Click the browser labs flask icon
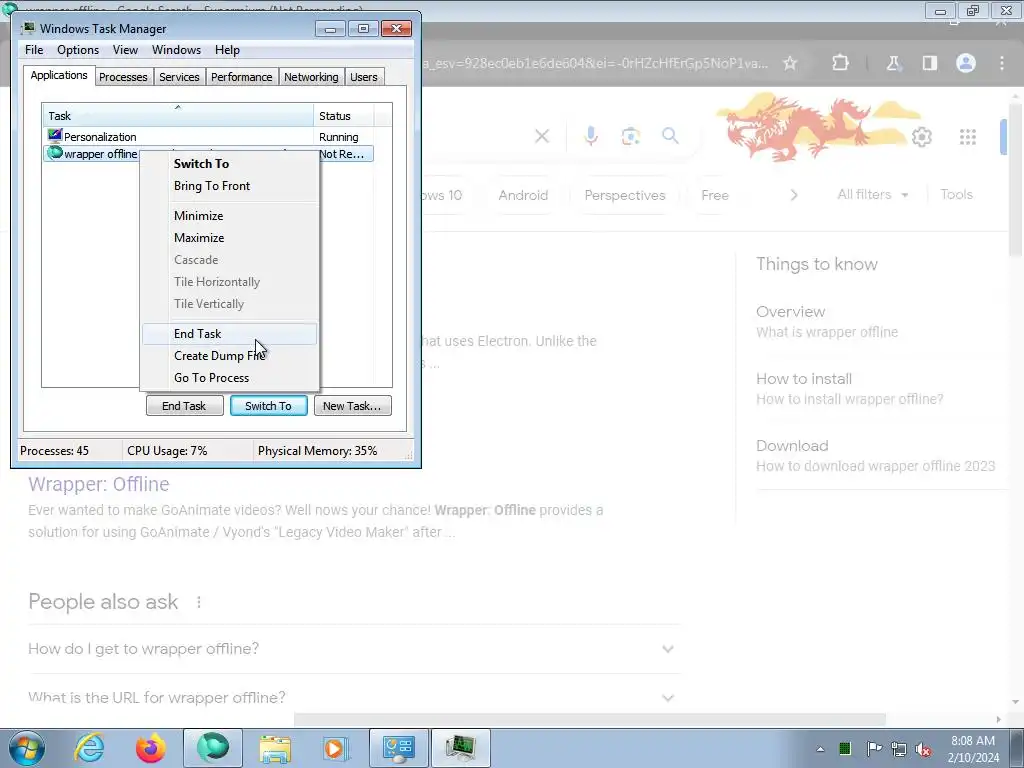This screenshot has height=768, width=1024. coord(893,63)
